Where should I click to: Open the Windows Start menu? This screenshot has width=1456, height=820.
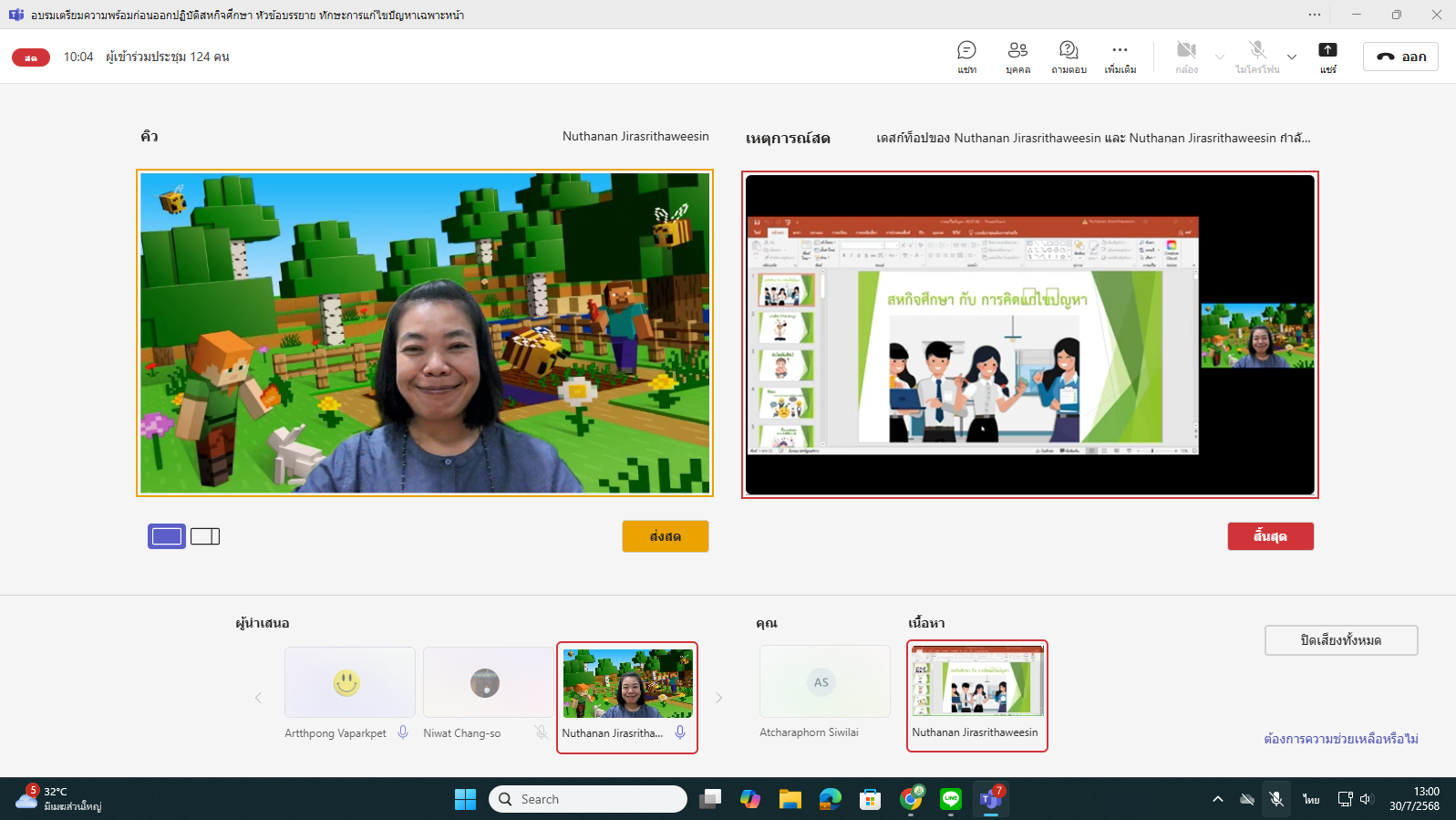465,799
